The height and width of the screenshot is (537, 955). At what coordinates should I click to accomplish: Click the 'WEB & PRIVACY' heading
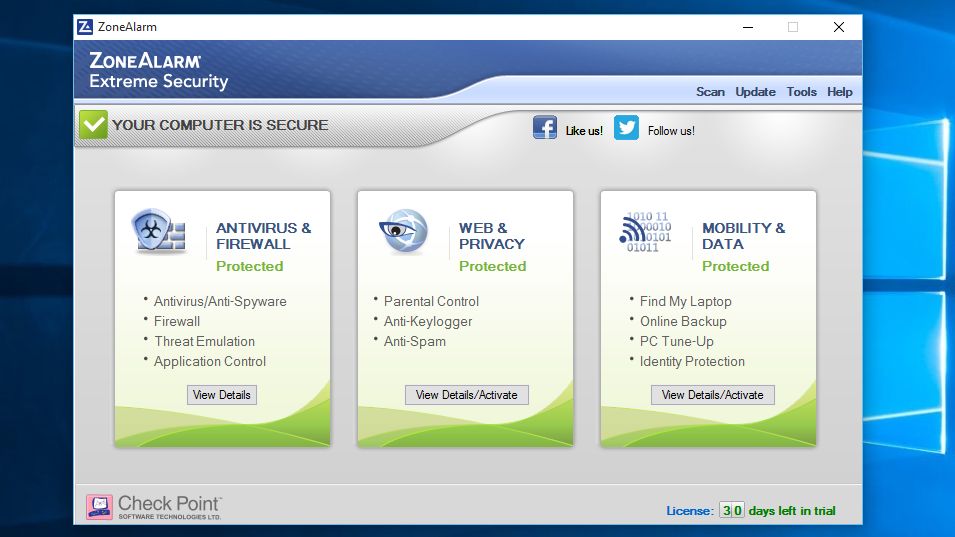(x=492, y=236)
